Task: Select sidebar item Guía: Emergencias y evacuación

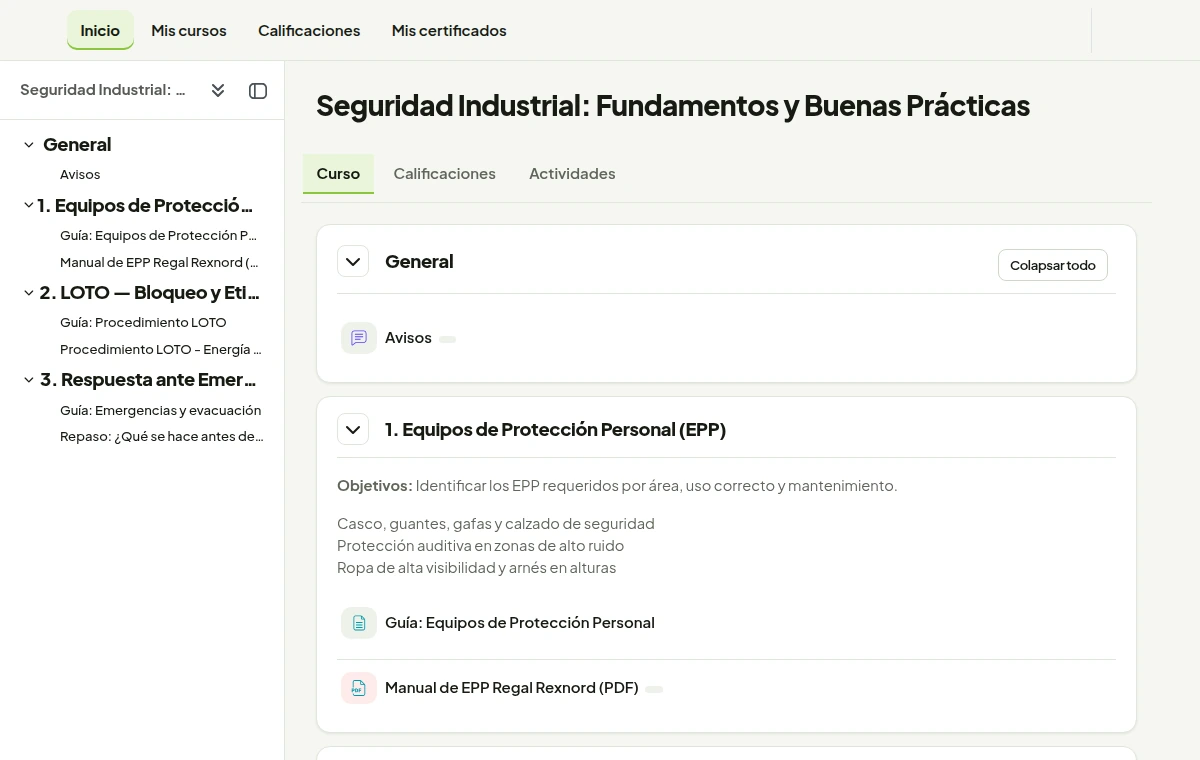Action: tap(160, 411)
